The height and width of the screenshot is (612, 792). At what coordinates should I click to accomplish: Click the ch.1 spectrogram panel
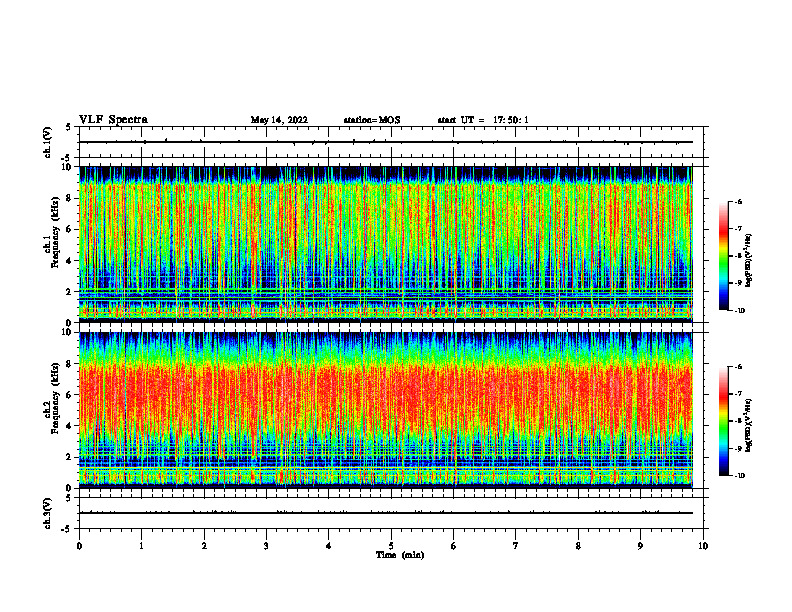[x=386, y=244]
